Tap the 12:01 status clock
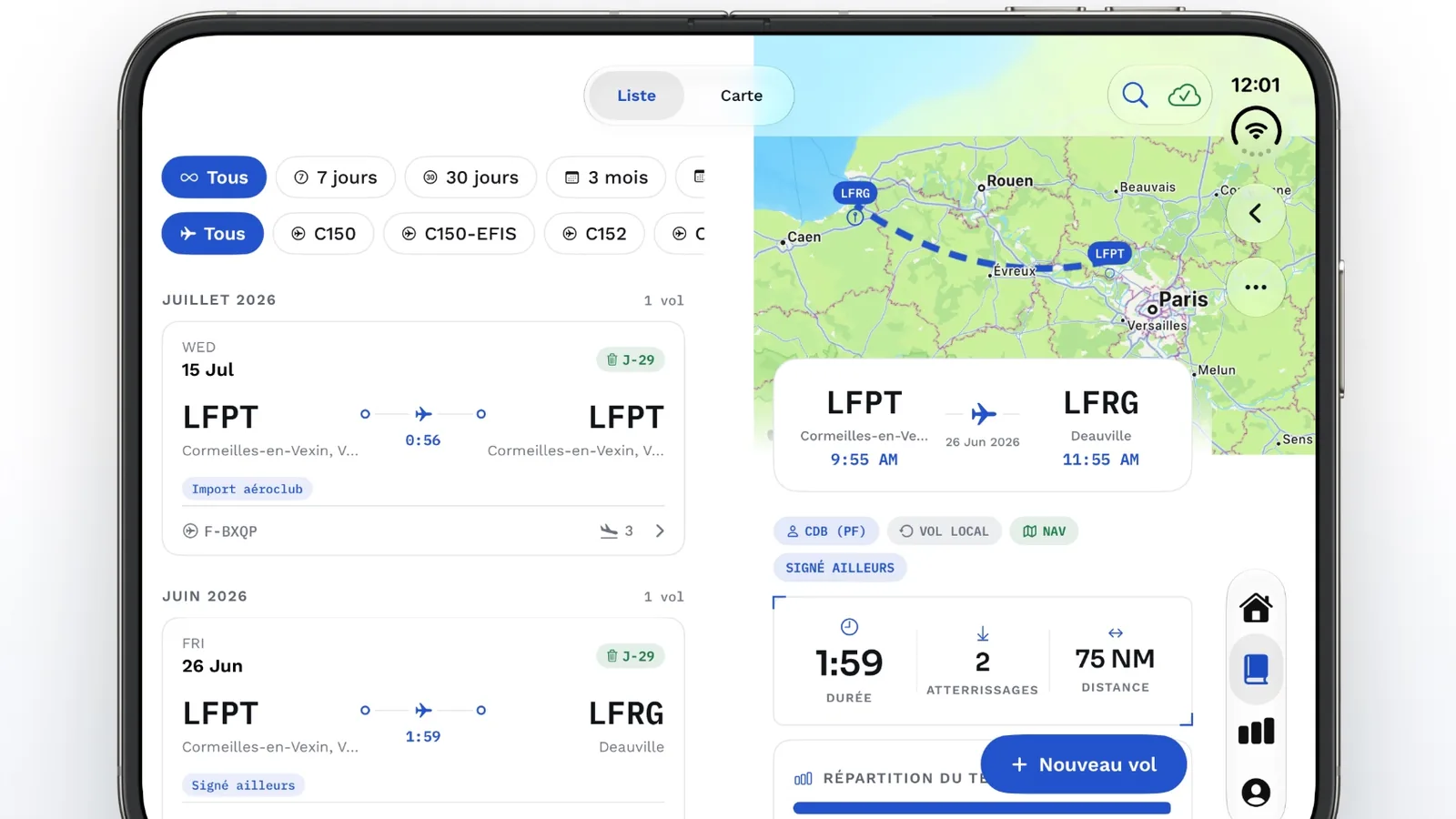Viewport: 1456px width, 819px height. [x=1256, y=85]
